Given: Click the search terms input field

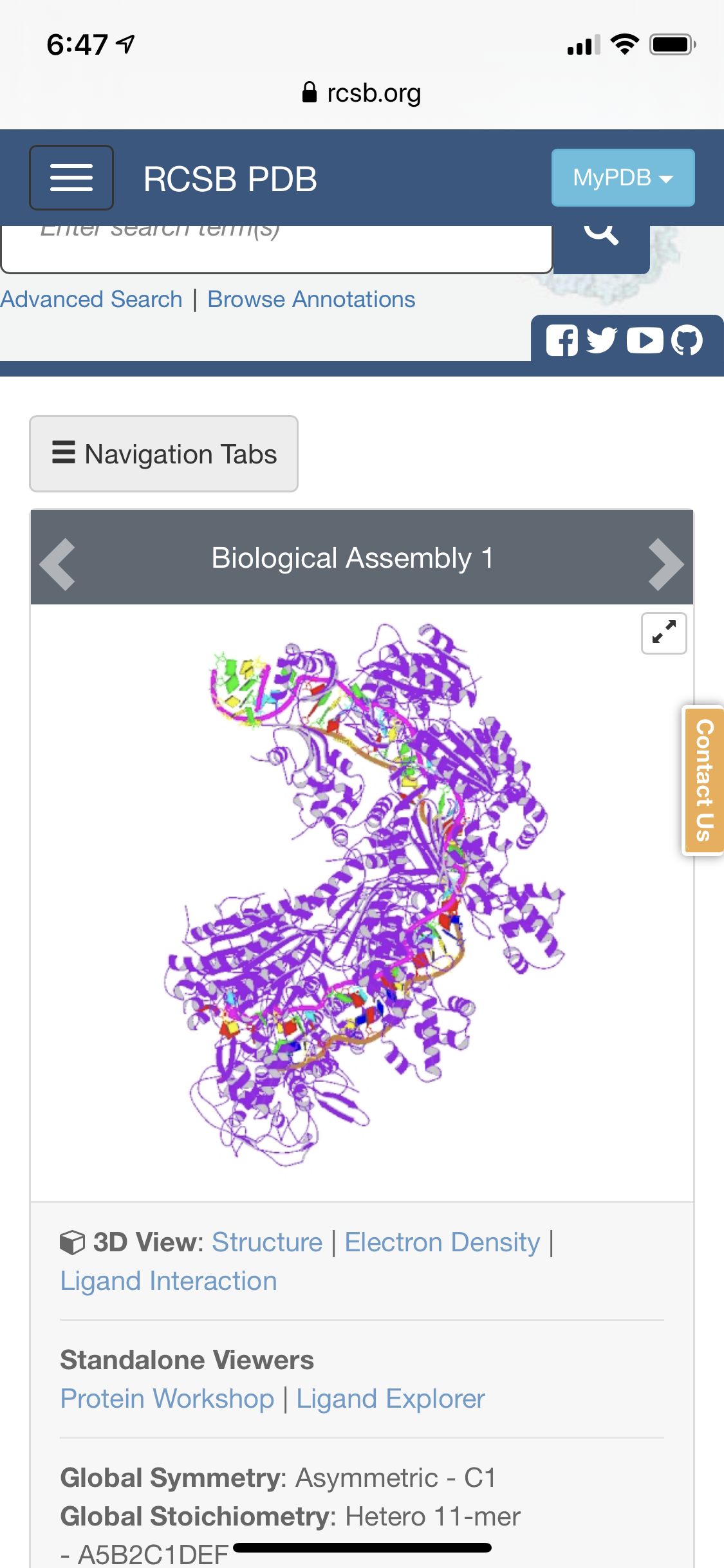Looking at the screenshot, I should click(277, 248).
